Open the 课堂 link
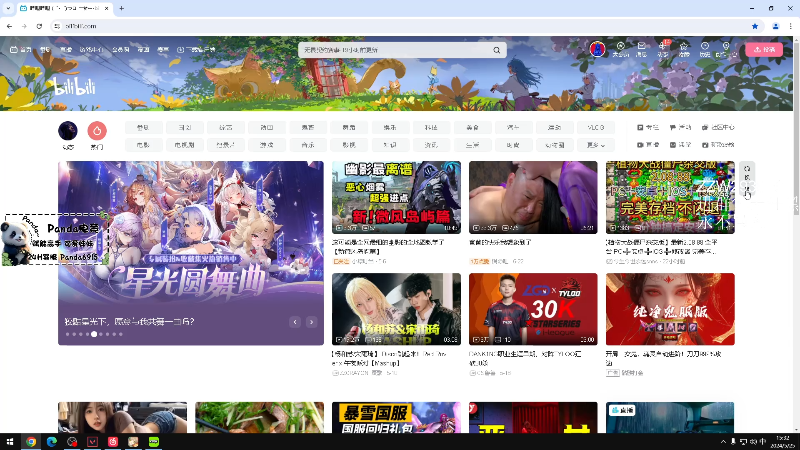This screenshot has height=450, width=800. pyautogui.click(x=681, y=145)
